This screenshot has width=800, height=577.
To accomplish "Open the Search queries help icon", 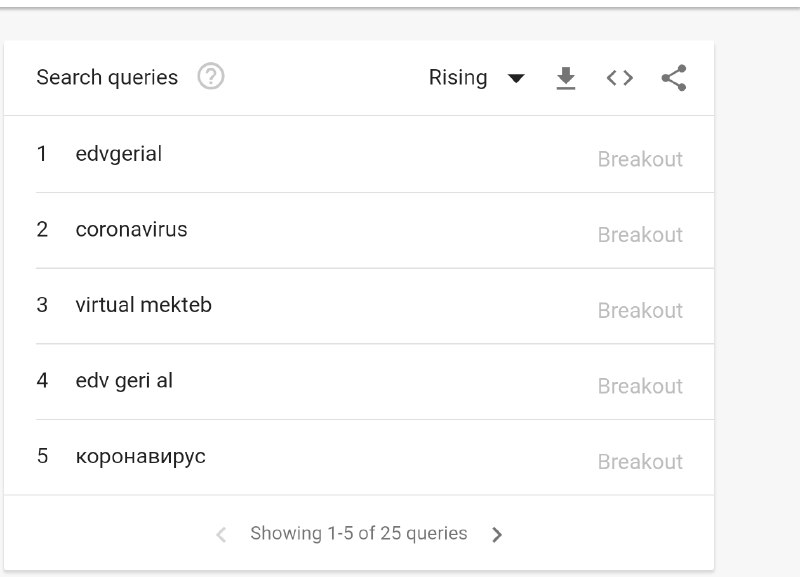I will (x=211, y=77).
